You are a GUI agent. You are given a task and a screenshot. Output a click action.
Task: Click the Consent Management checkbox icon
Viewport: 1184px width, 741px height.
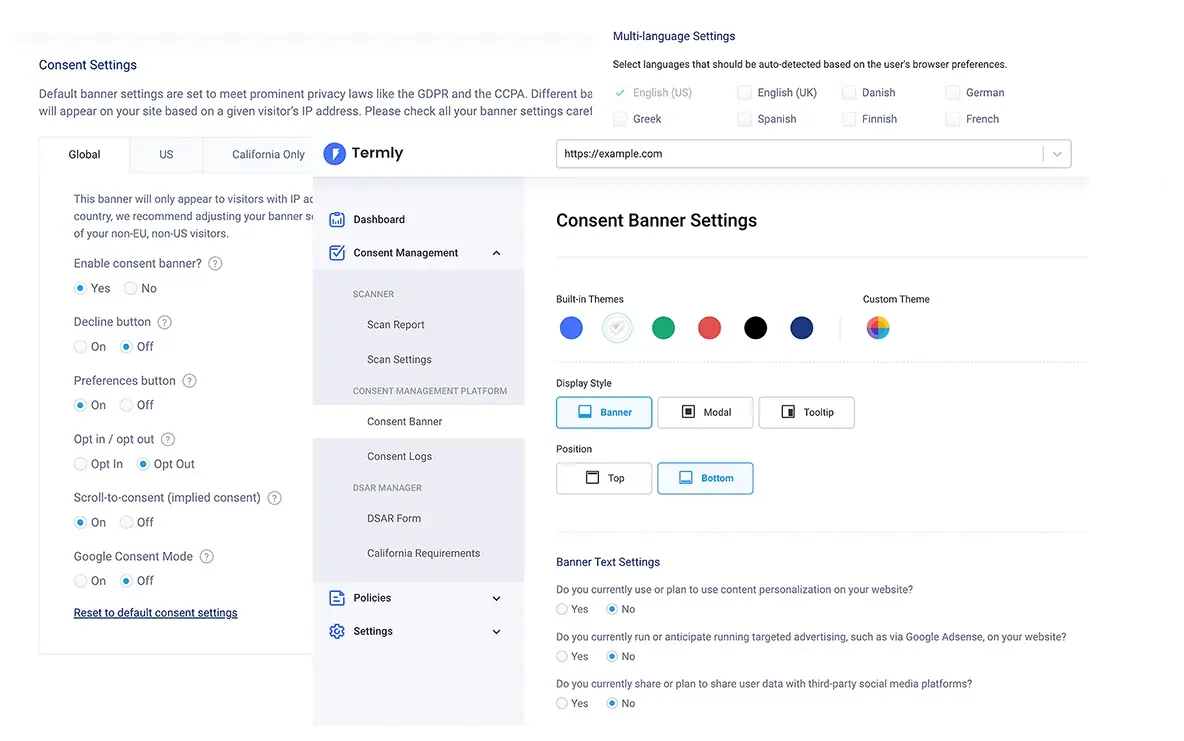tap(337, 253)
